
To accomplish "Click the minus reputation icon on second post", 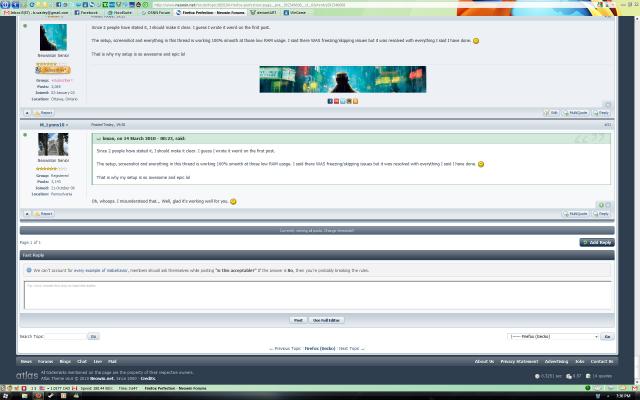I will point(608,205).
